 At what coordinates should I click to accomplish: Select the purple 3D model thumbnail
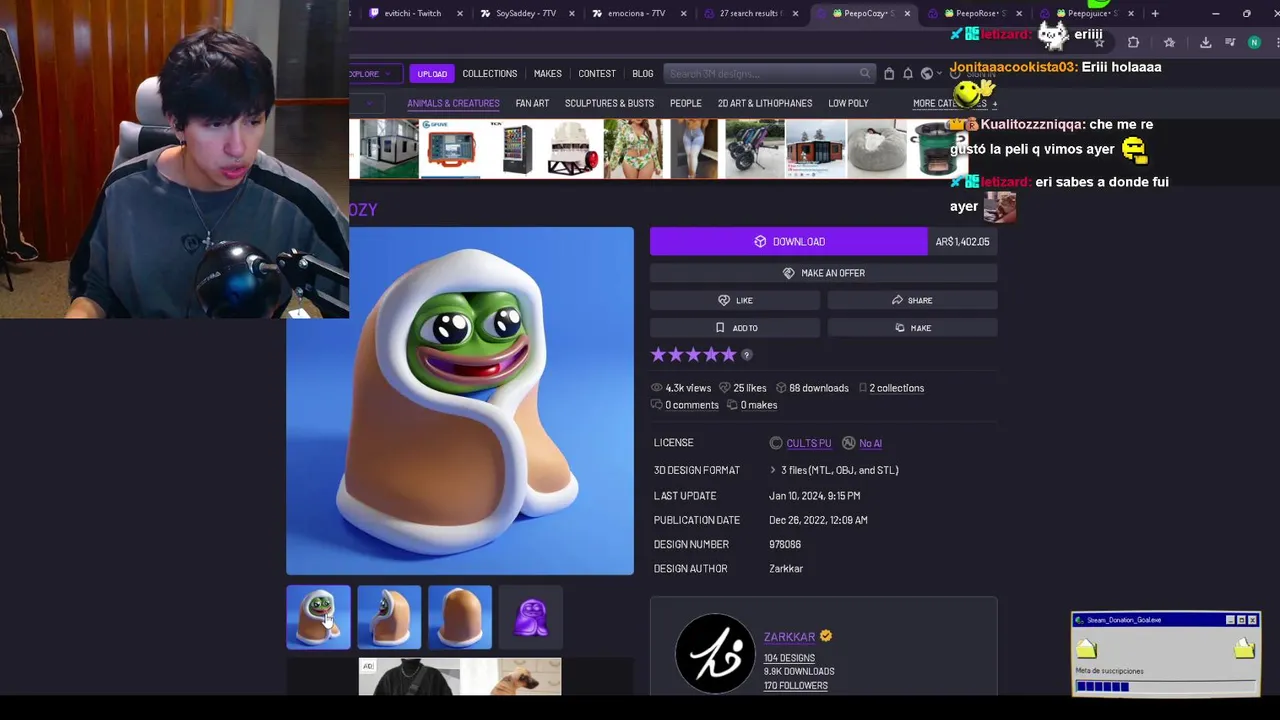click(531, 617)
